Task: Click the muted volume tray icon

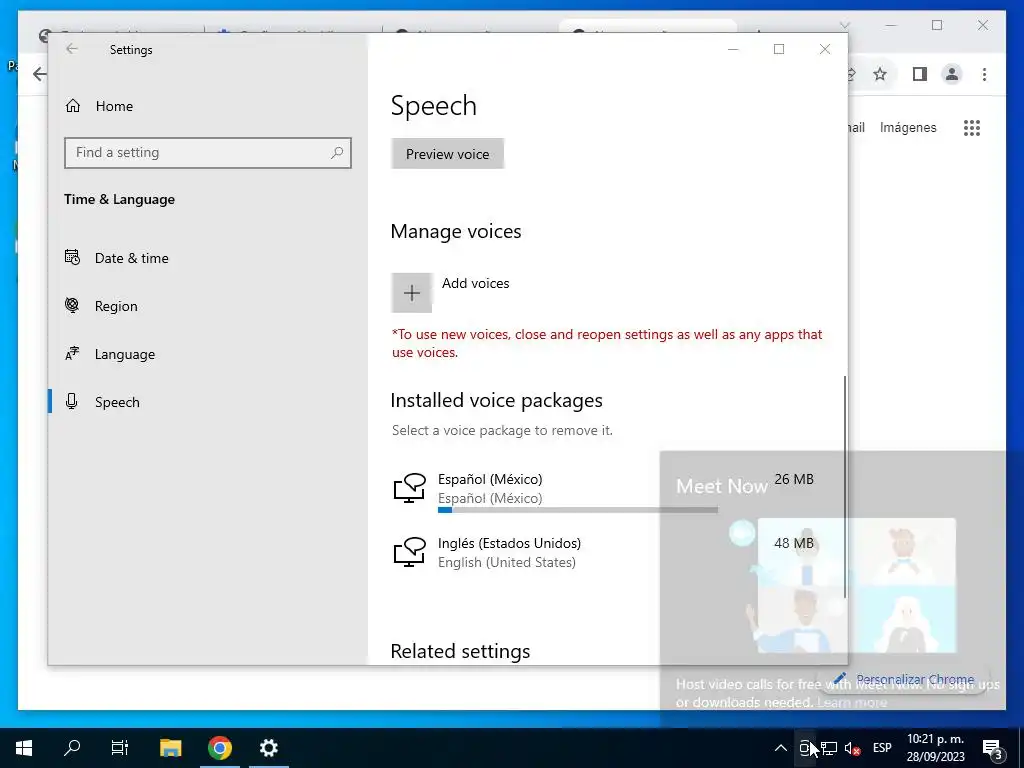Action: point(852,748)
